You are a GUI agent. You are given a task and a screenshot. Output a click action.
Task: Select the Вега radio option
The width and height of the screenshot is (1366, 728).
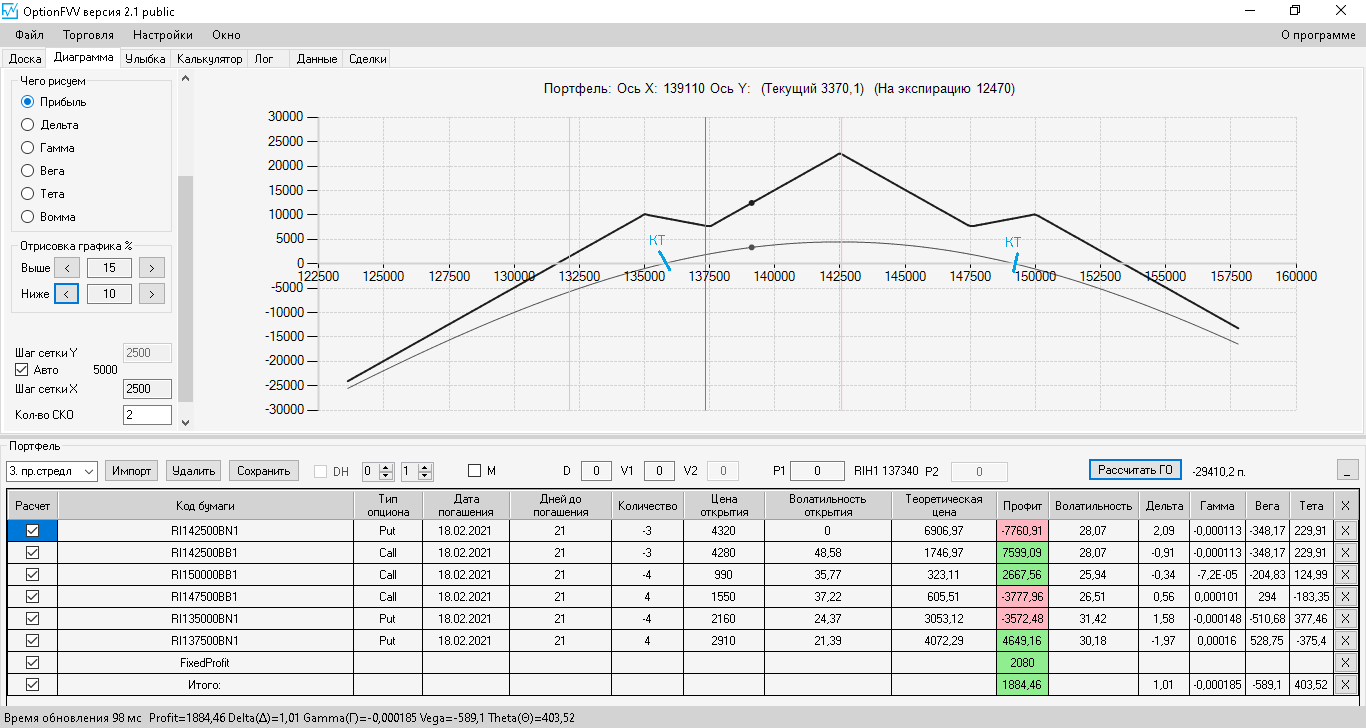(27, 171)
